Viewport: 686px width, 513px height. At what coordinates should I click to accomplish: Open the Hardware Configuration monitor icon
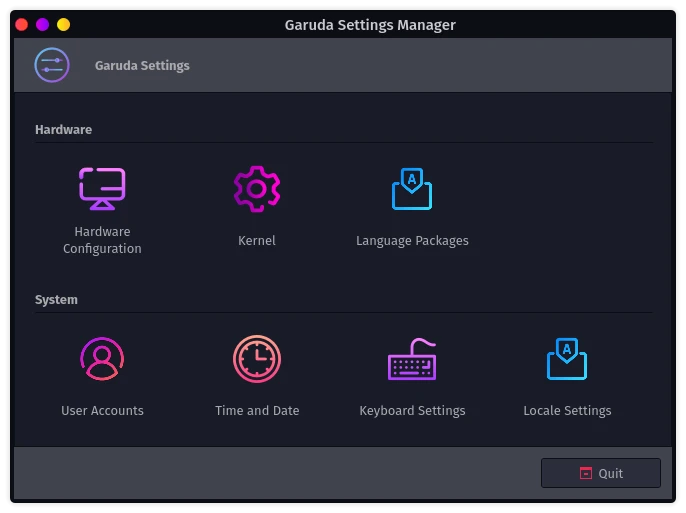pos(102,188)
